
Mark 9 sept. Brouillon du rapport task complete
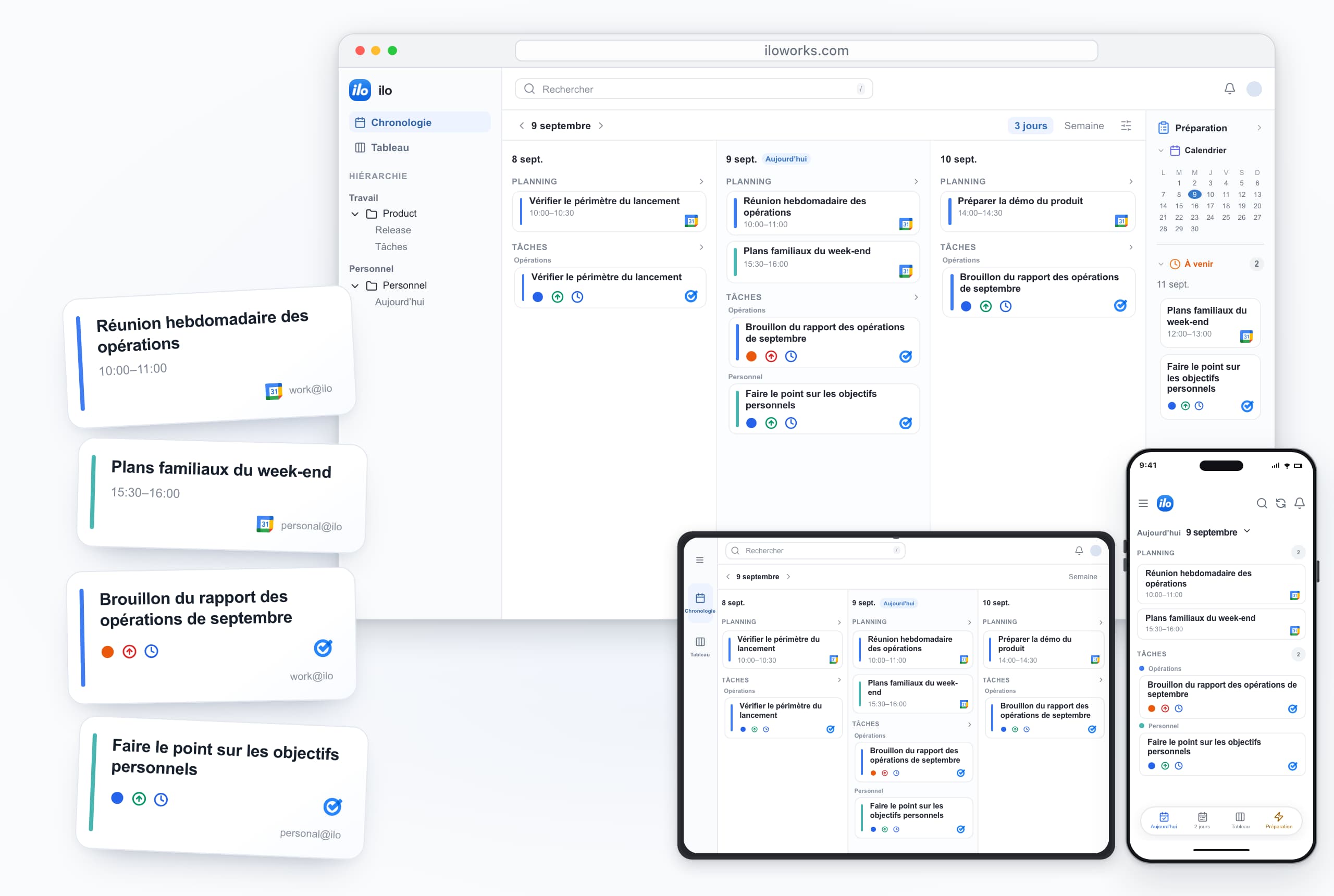click(905, 356)
